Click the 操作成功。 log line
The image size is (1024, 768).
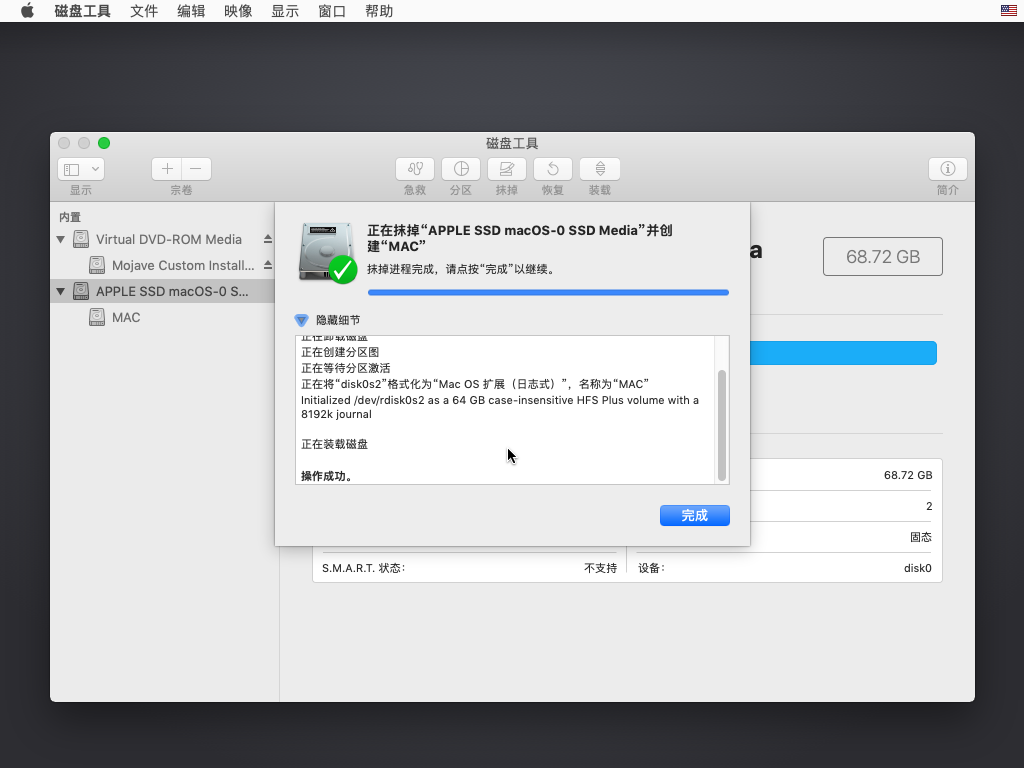pyautogui.click(x=327, y=476)
